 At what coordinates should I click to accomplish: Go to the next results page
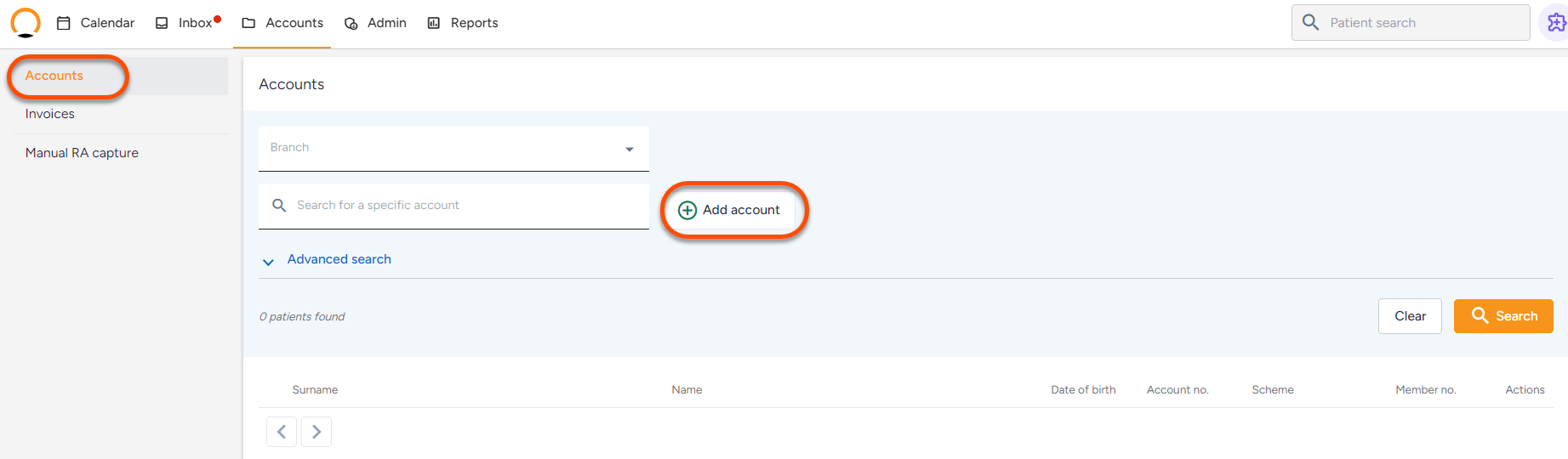tap(316, 432)
